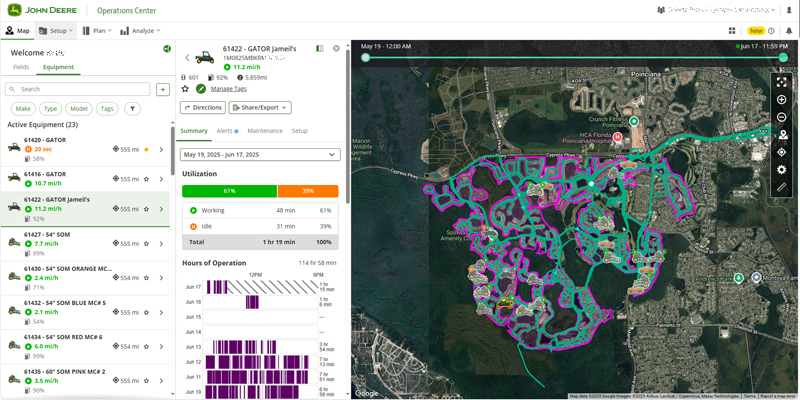Click the fullscreen map icon
The height and width of the screenshot is (400, 800).
(782, 82)
